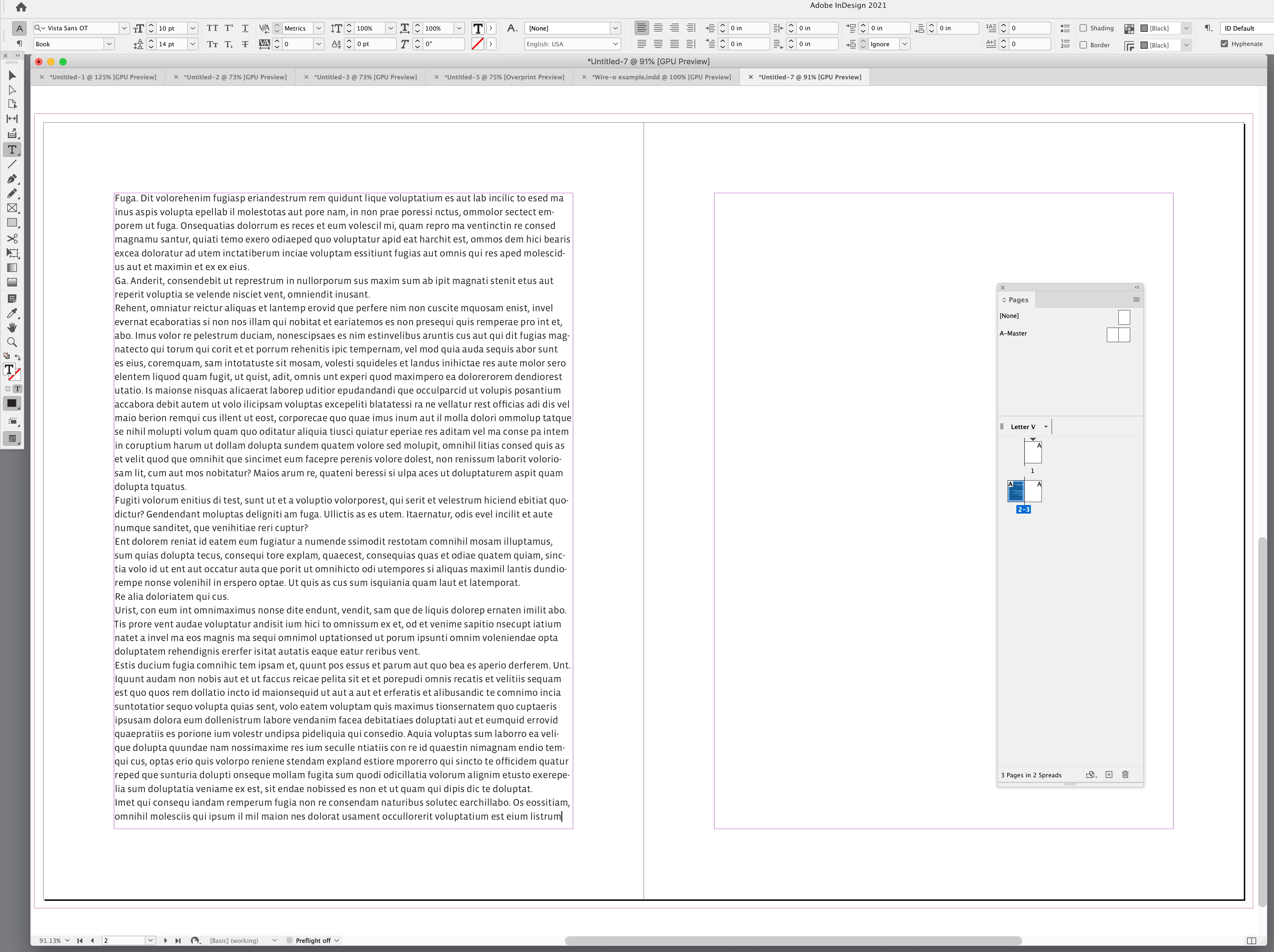Viewport: 1274px width, 952px height.
Task: Expand the Preflight off dropdown
Action: tap(337, 940)
